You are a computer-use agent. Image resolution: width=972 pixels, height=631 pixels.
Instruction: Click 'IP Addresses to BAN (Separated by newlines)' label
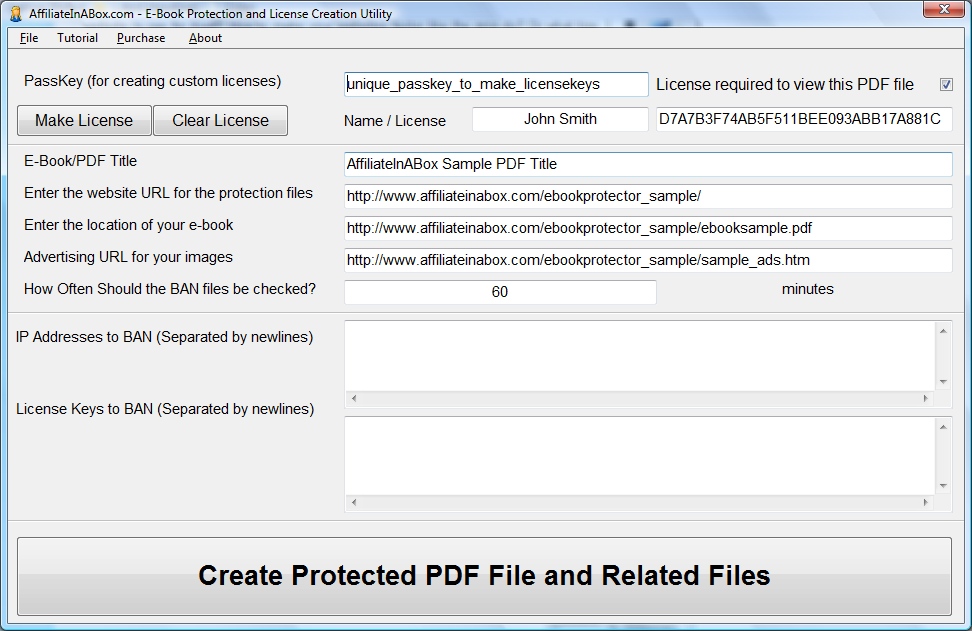(164, 337)
